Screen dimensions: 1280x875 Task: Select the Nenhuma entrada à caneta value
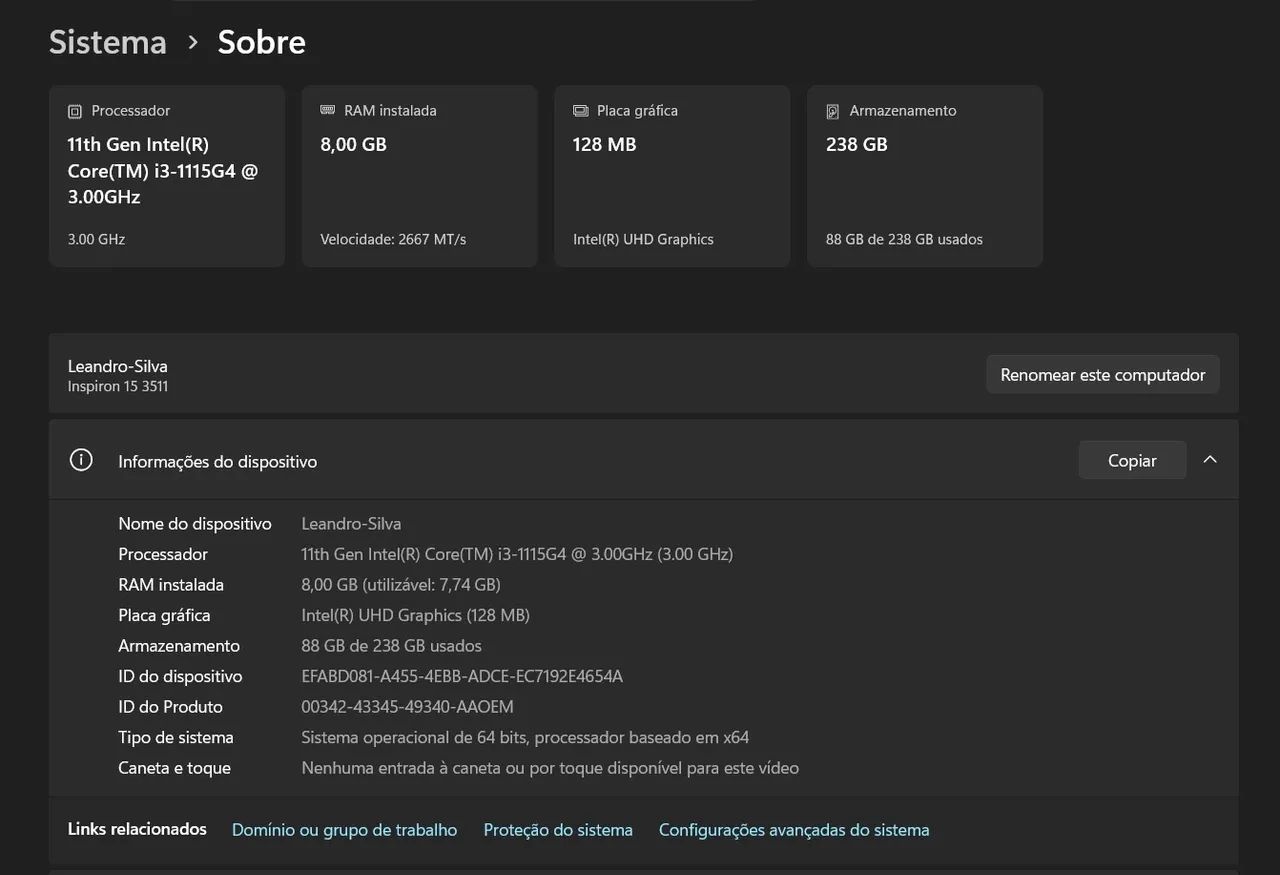[x=550, y=768]
